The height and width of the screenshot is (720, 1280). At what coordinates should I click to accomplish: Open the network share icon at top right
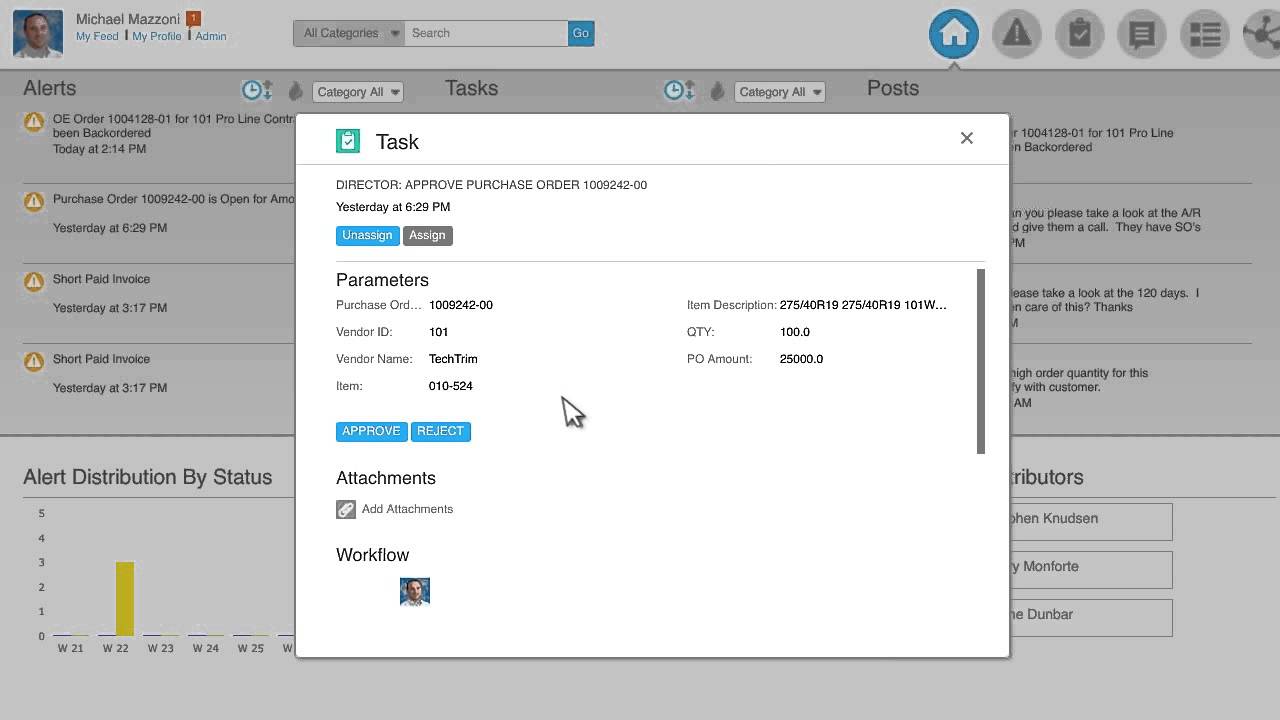click(x=1262, y=34)
